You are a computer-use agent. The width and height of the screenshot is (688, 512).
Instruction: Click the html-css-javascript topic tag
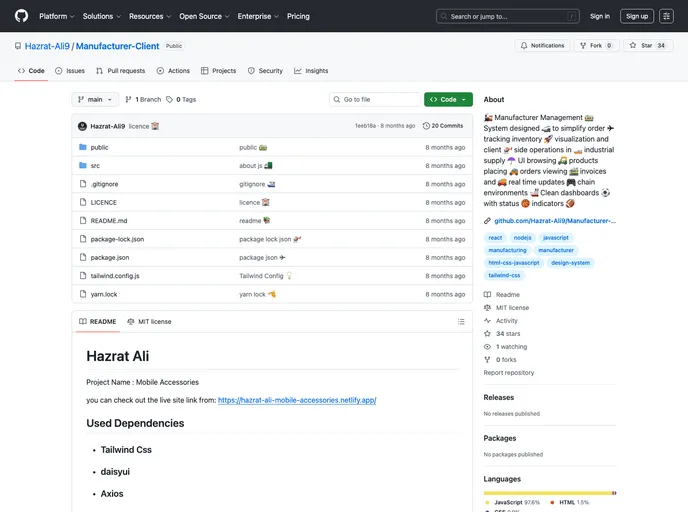[x=514, y=263]
